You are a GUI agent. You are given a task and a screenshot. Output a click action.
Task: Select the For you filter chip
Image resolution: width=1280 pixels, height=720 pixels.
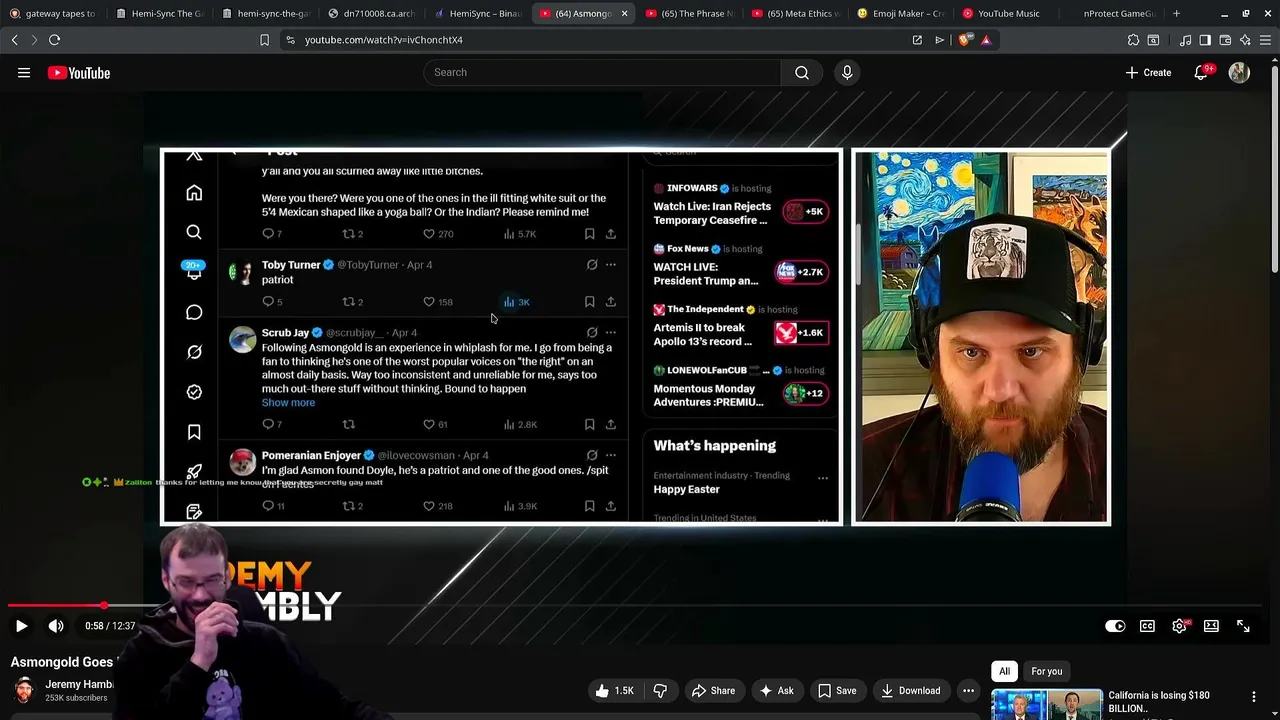click(1047, 671)
